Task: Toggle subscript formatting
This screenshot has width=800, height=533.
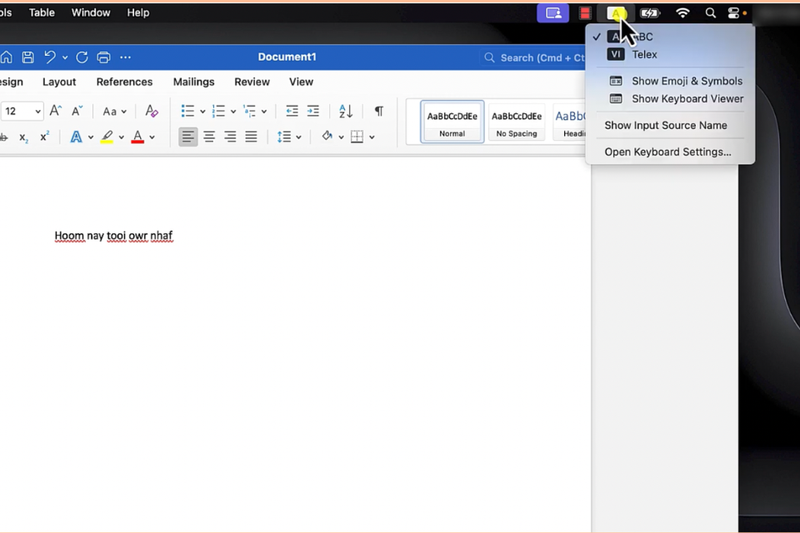Action: (x=23, y=137)
